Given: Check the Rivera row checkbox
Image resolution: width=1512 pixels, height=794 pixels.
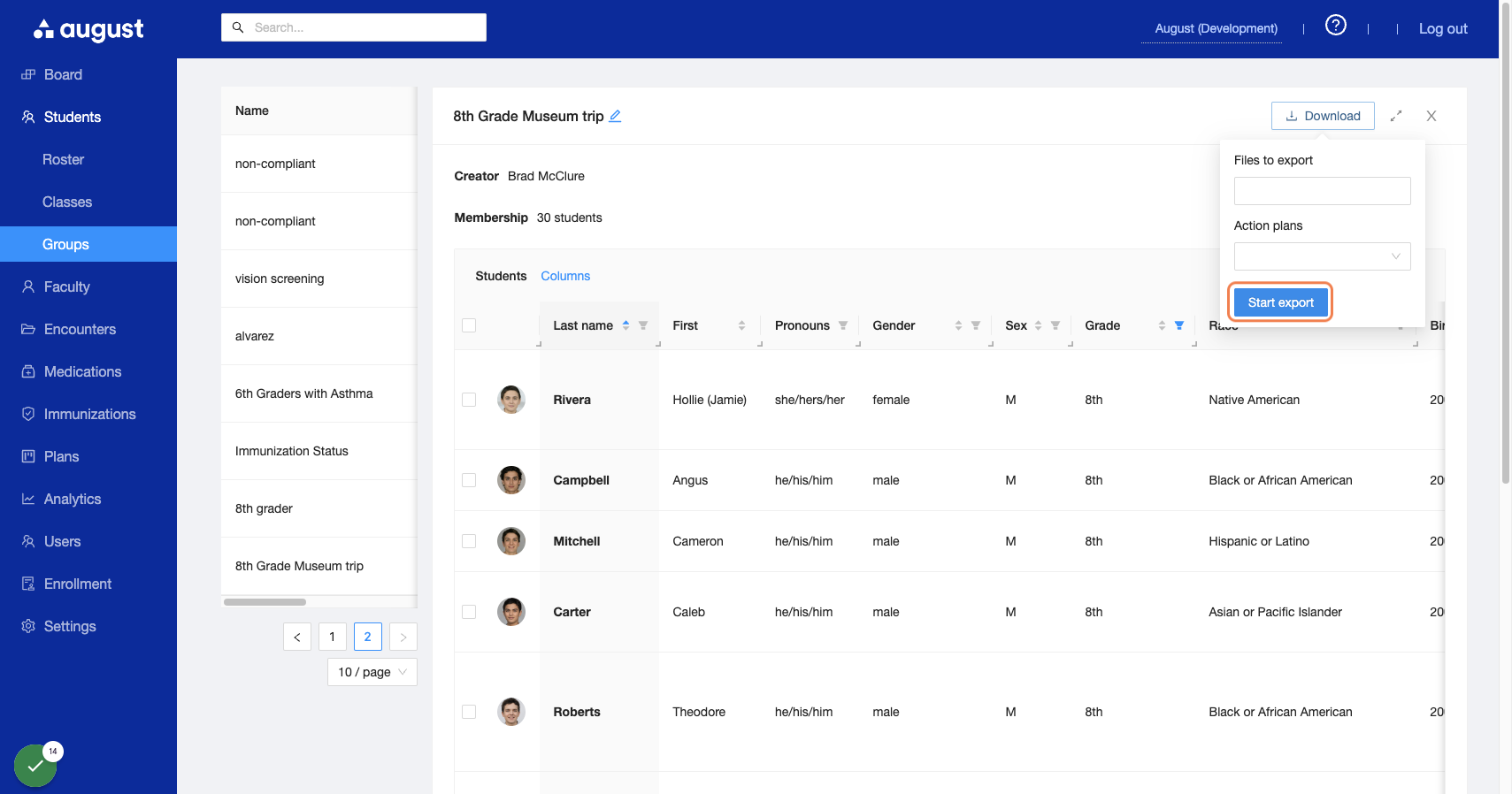Looking at the screenshot, I should coord(469,400).
